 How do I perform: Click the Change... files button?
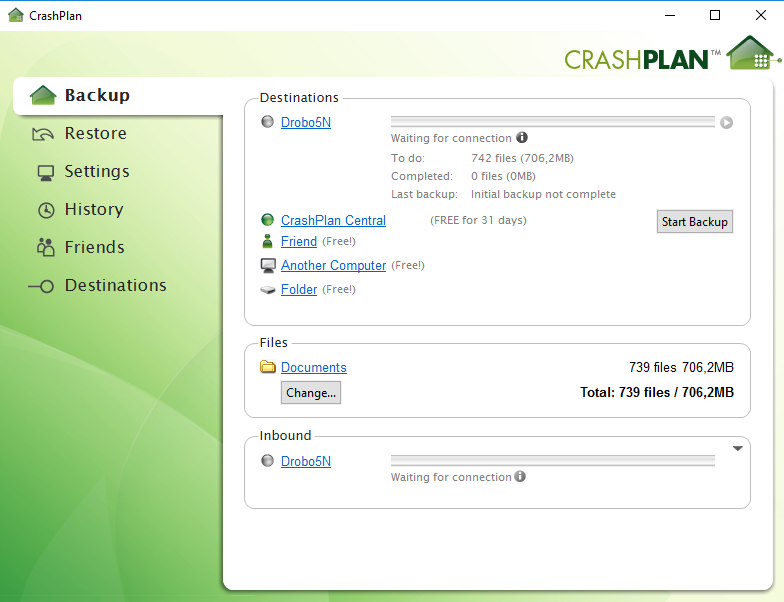pyautogui.click(x=310, y=392)
